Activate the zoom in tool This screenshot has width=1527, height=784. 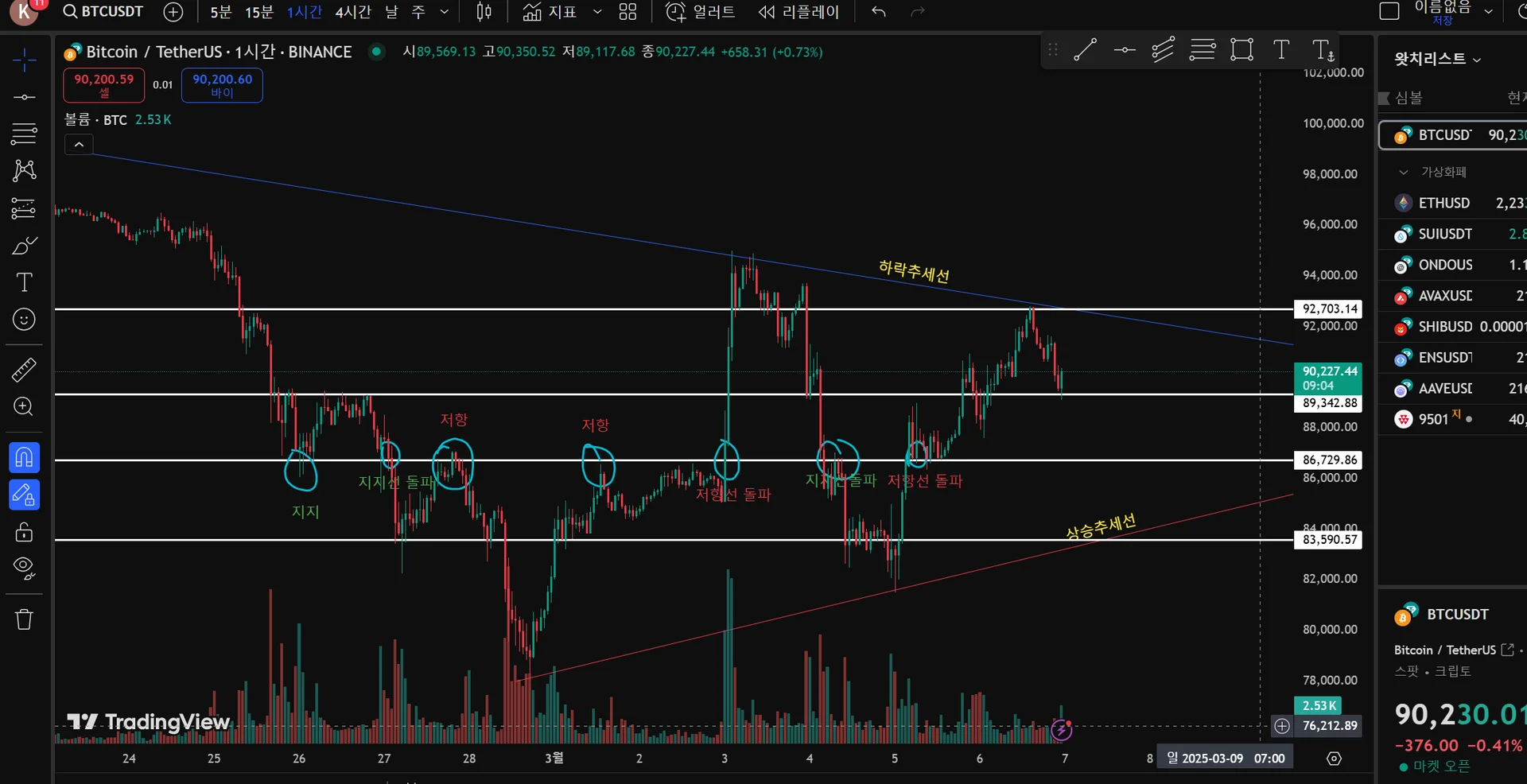tap(24, 407)
